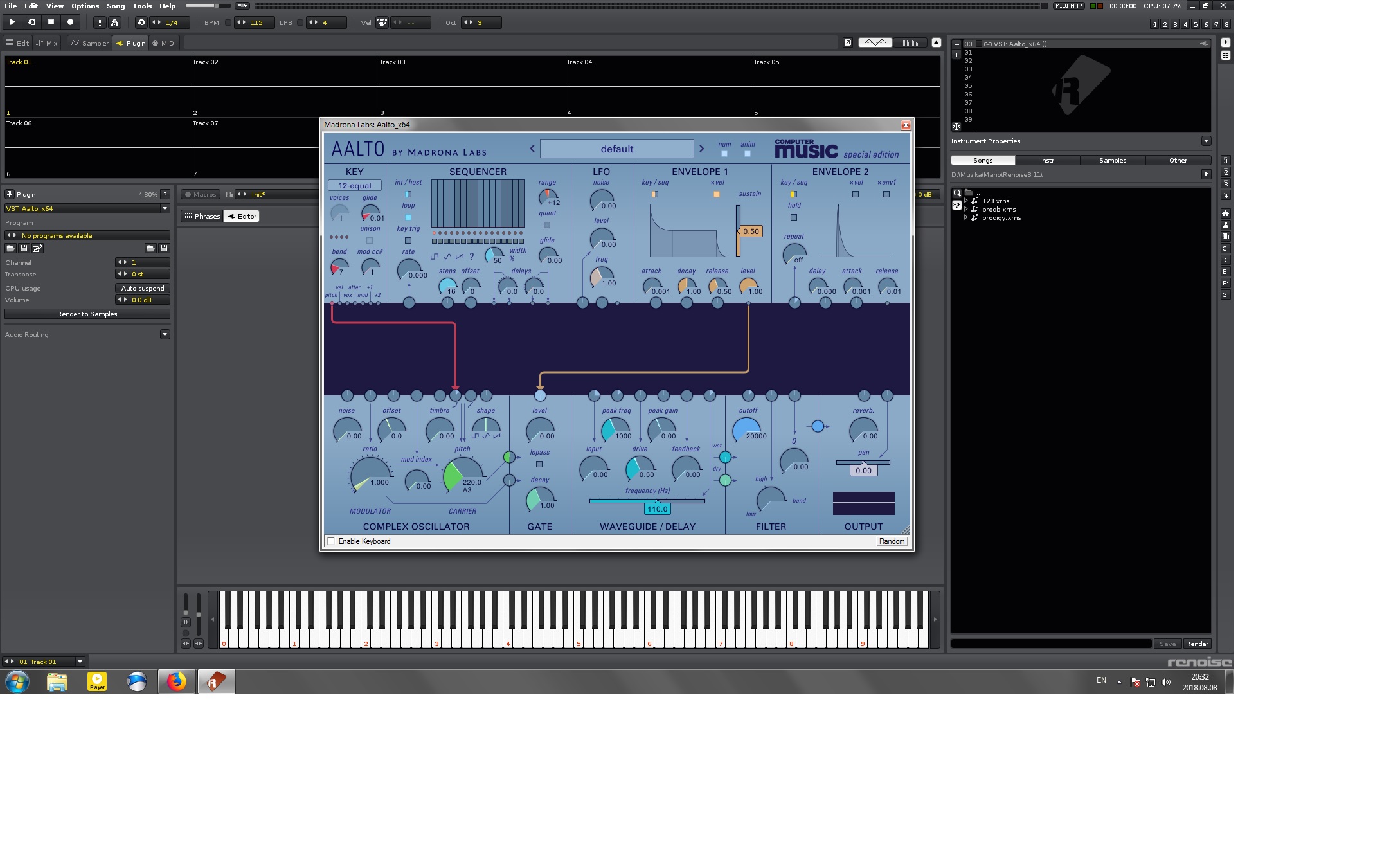Show the spectrum analyzer view icon
Viewport: 1400px width, 846px height.
[x=910, y=42]
